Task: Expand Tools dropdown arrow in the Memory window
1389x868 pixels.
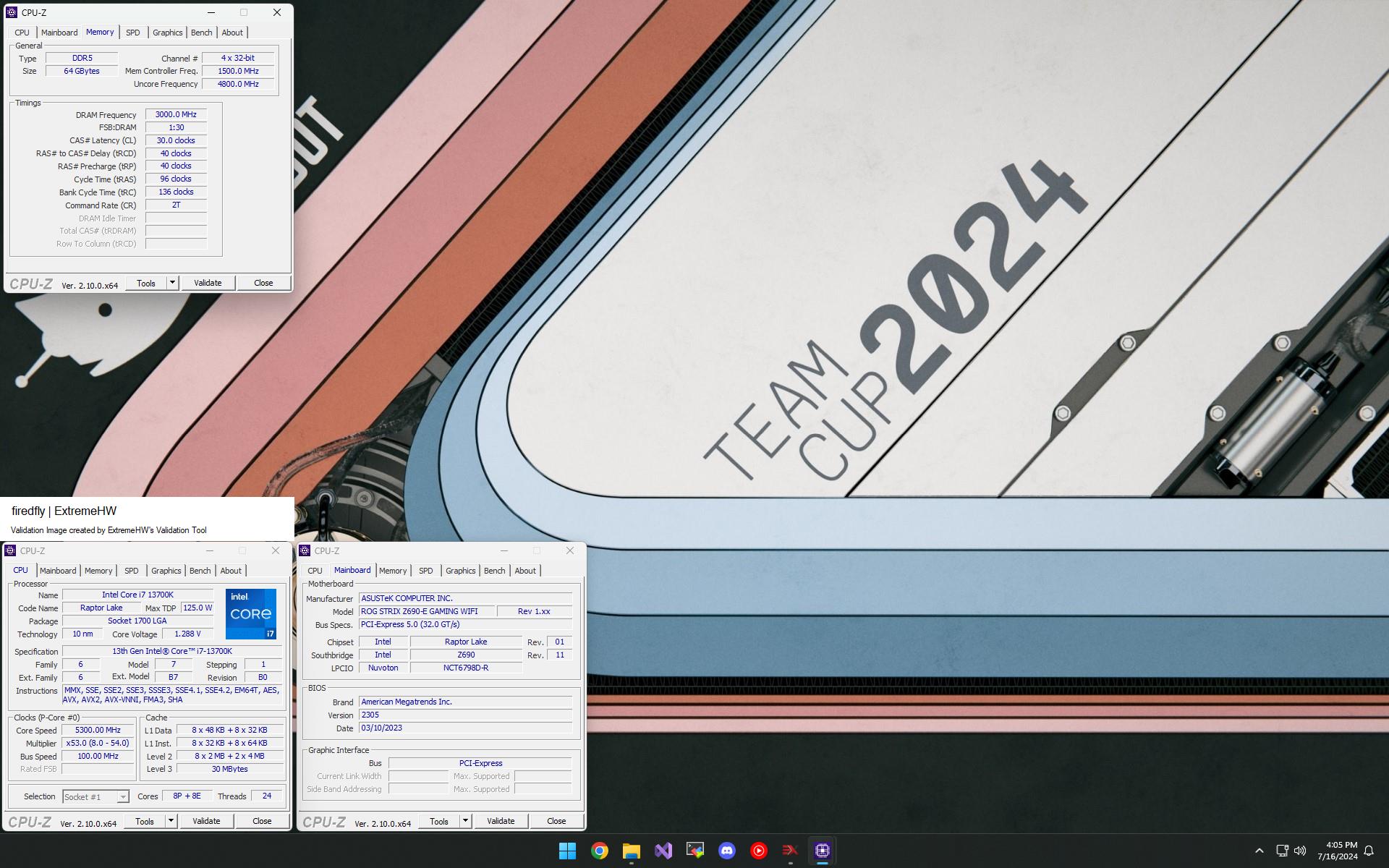Action: coord(172,283)
